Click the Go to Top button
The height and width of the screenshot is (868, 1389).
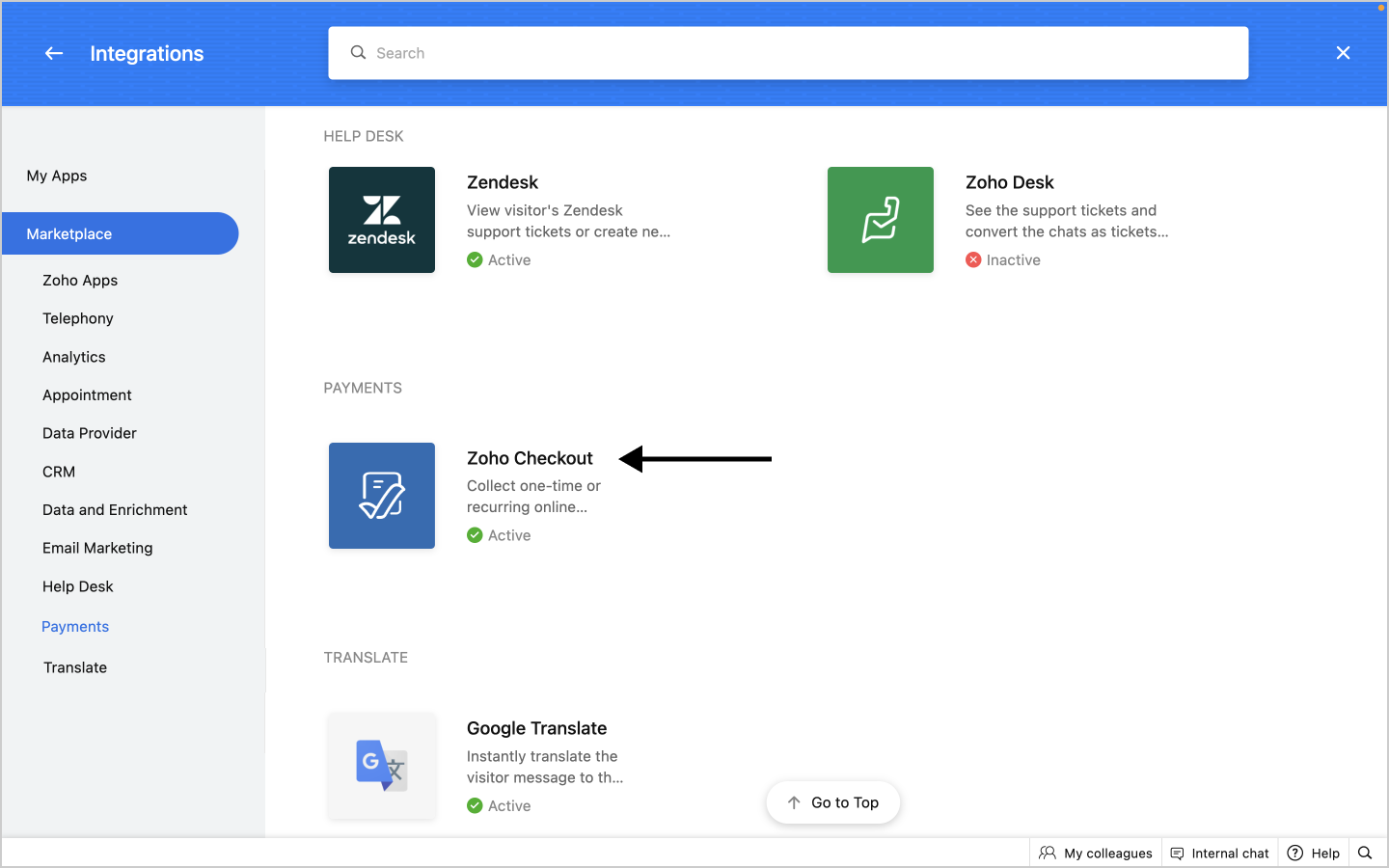pyautogui.click(x=833, y=802)
